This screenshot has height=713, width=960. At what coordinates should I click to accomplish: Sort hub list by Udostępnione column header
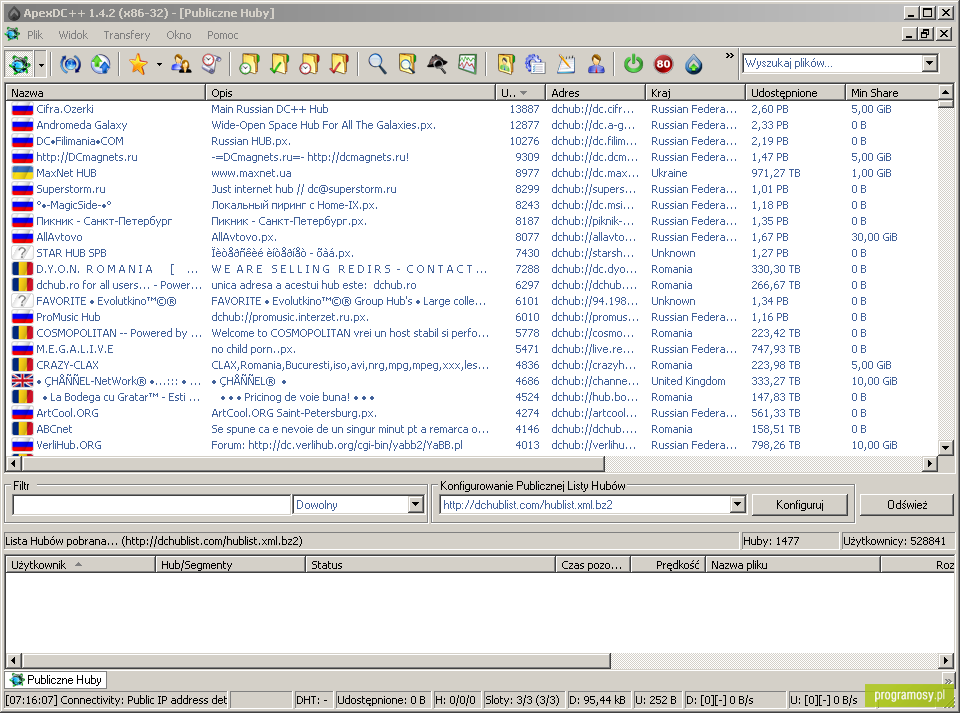(795, 92)
